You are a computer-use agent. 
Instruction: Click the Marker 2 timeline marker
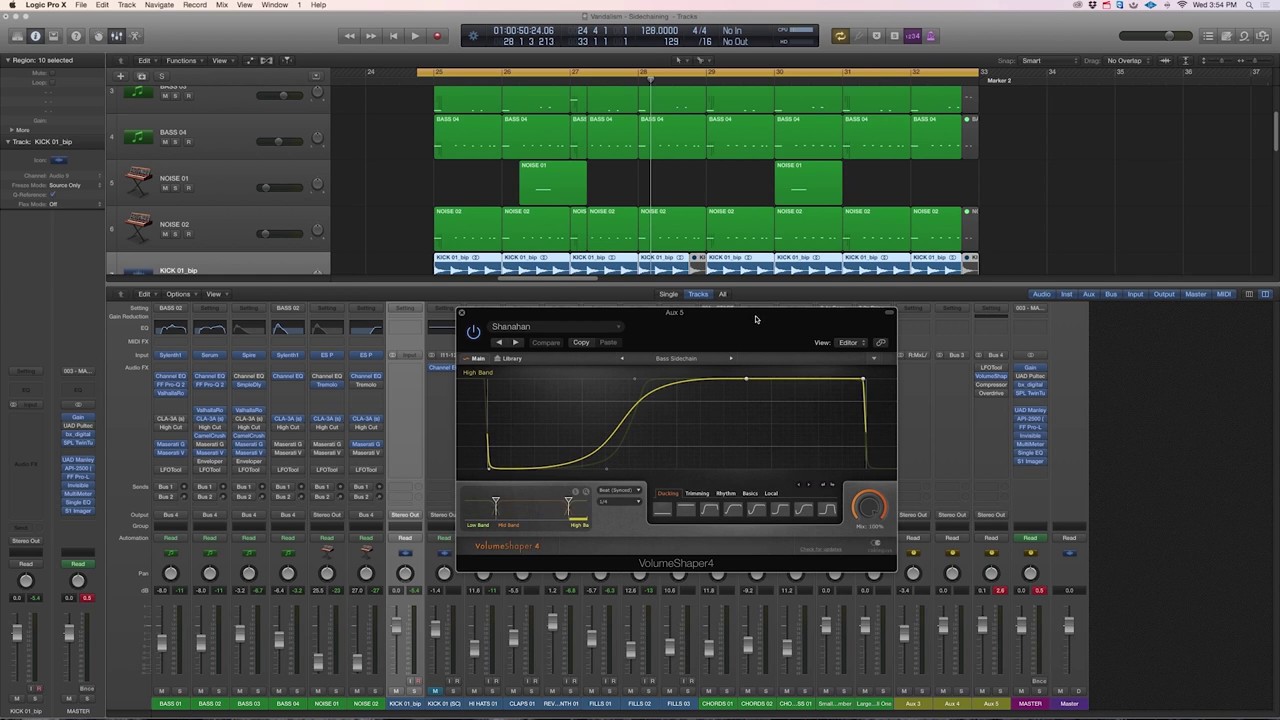pos(998,80)
